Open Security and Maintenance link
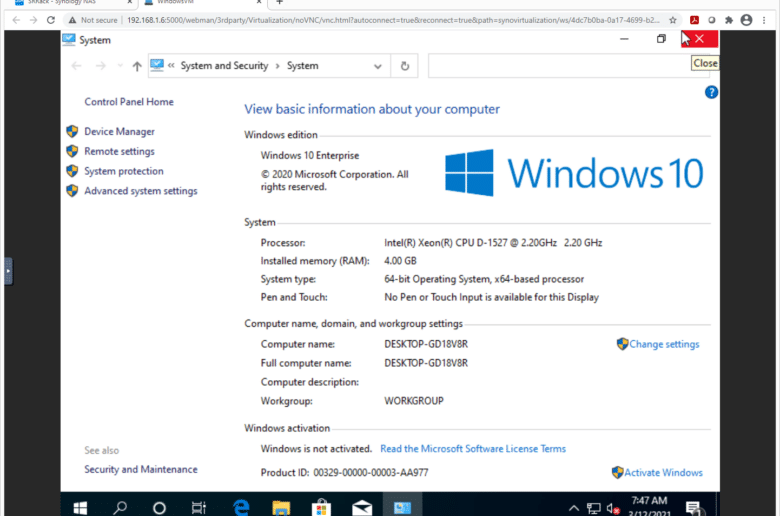780x516 pixels. coord(141,469)
